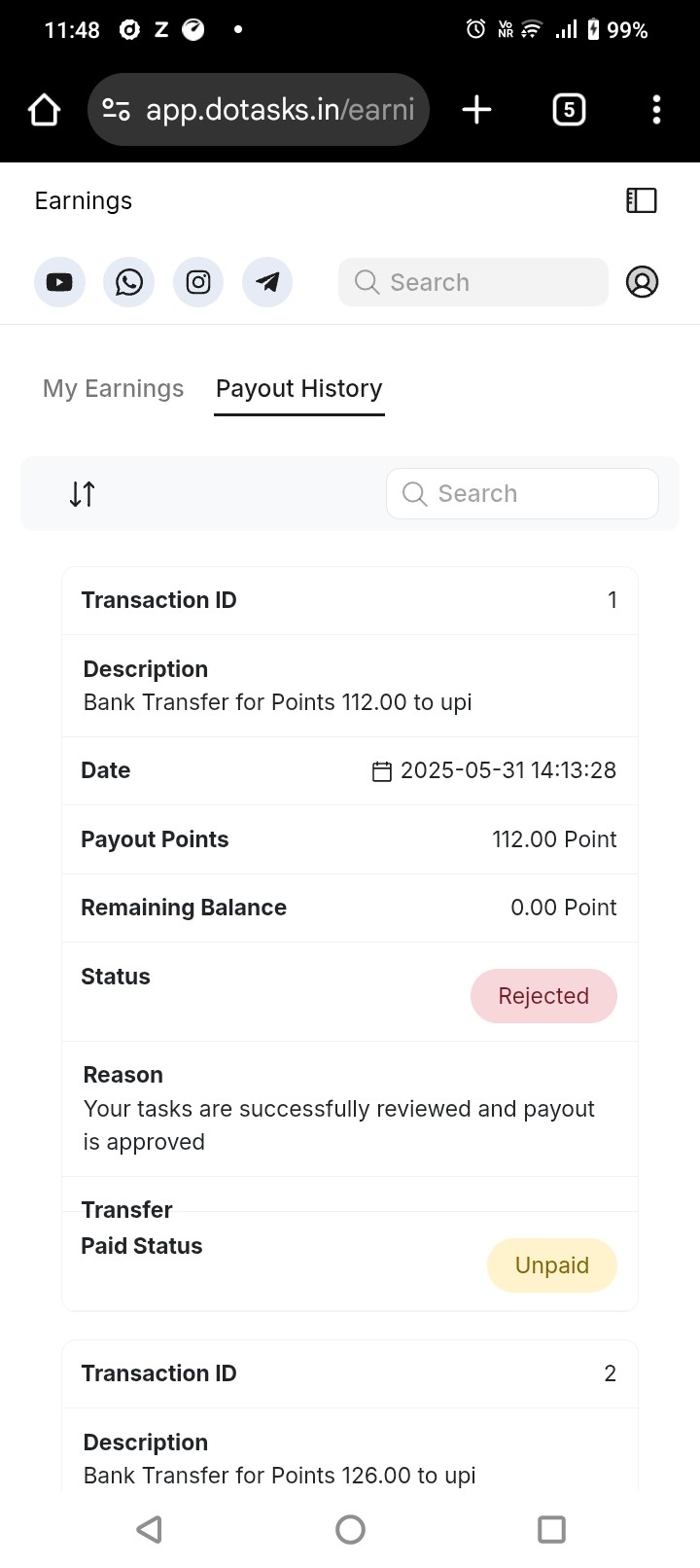The width and height of the screenshot is (700, 1568).
Task: Open the browser tab switcher
Action: click(x=569, y=110)
